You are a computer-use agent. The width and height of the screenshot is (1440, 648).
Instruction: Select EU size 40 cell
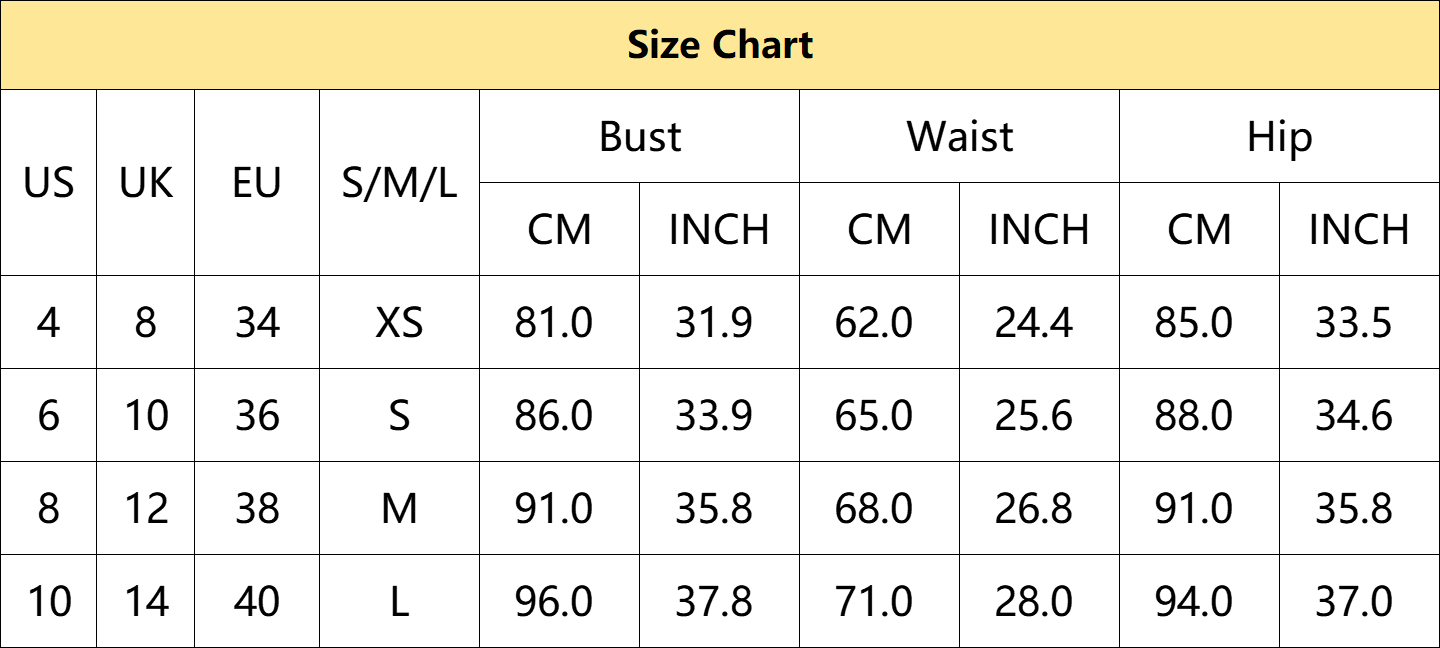(x=257, y=601)
